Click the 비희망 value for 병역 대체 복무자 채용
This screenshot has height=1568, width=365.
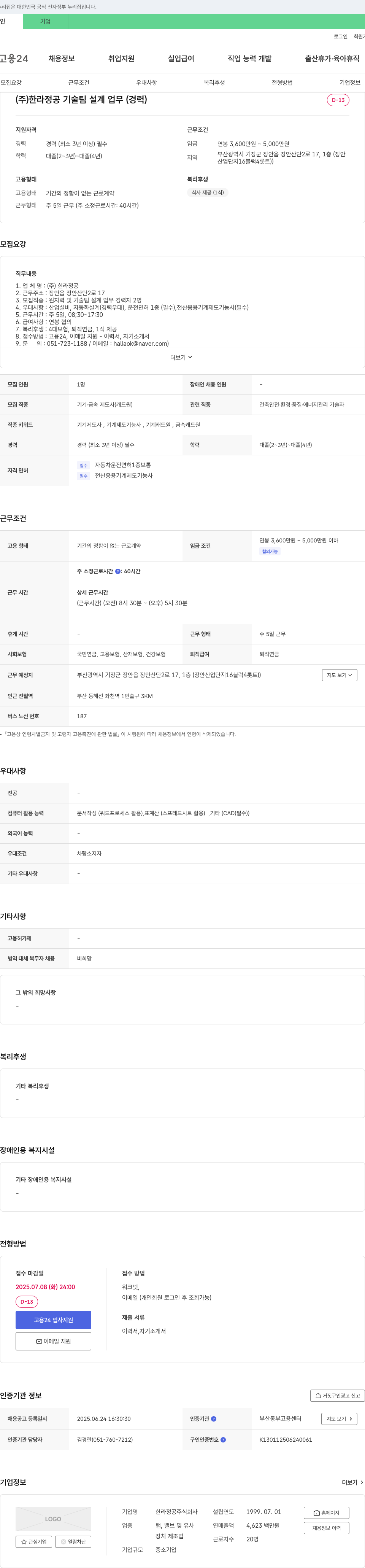84,959
